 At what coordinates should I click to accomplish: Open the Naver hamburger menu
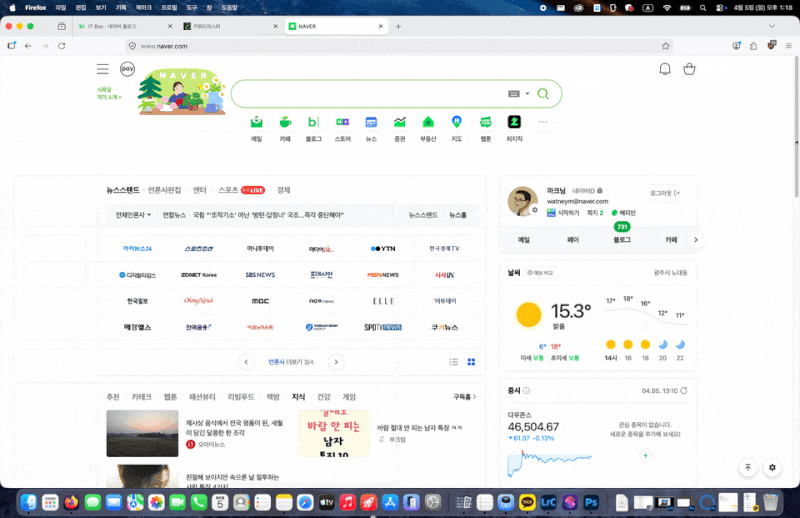click(x=103, y=69)
